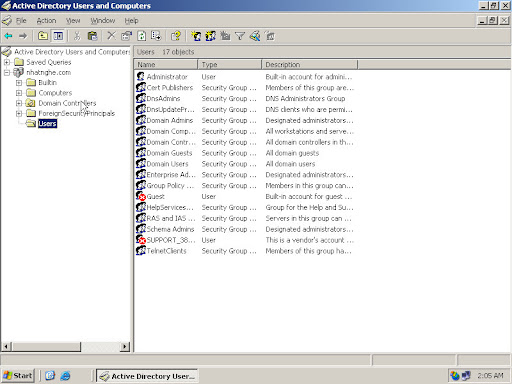Open Properties via the toolbar icon
Viewport: 512px width, 384px height.
point(126,36)
